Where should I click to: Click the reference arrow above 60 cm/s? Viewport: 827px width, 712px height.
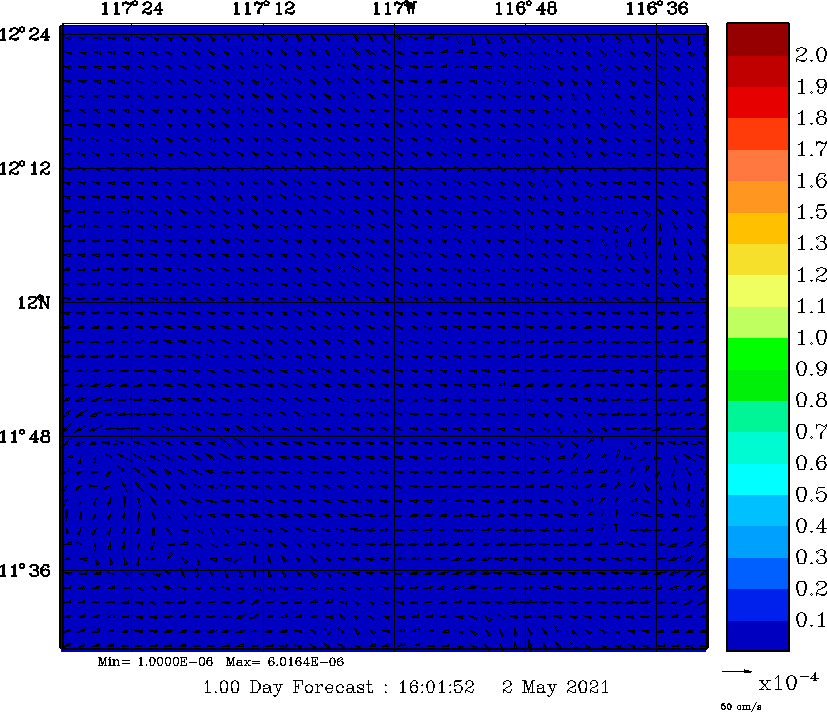737,671
